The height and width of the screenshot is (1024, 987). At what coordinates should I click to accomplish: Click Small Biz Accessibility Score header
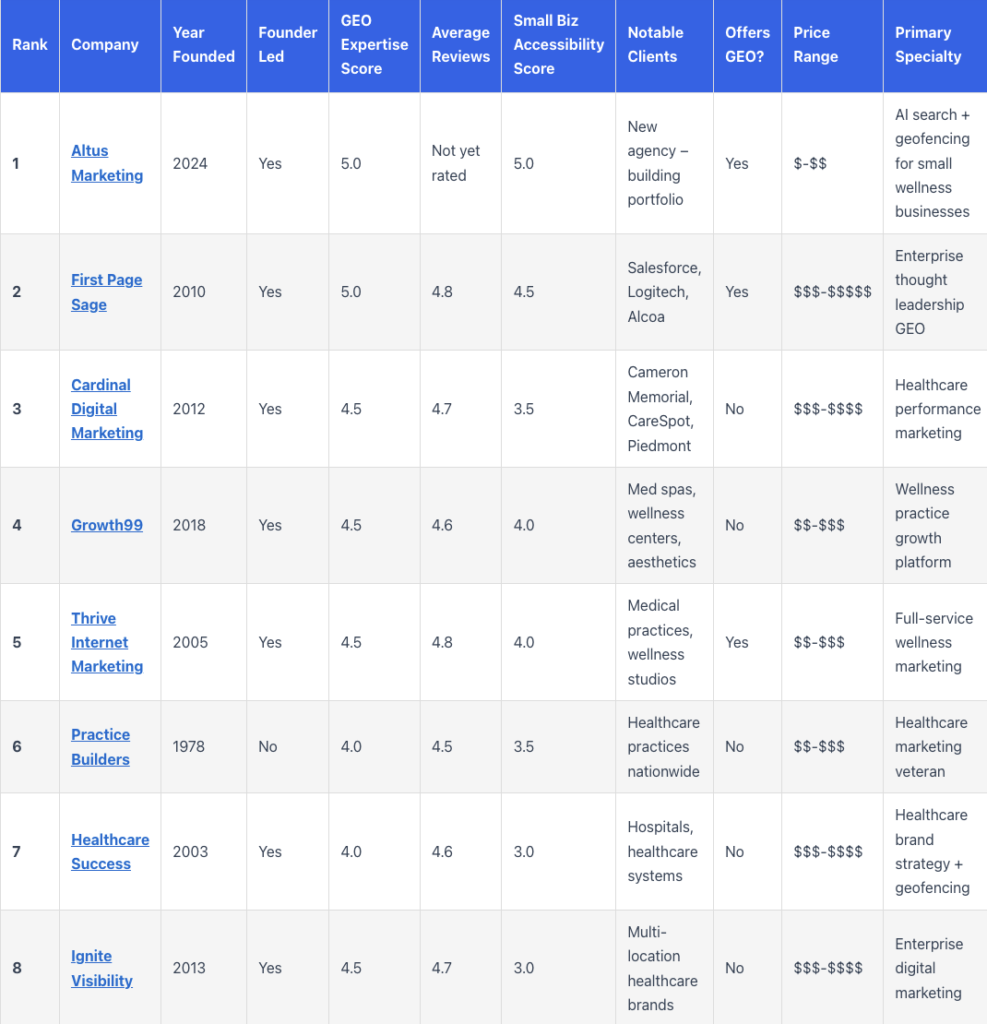tap(559, 45)
